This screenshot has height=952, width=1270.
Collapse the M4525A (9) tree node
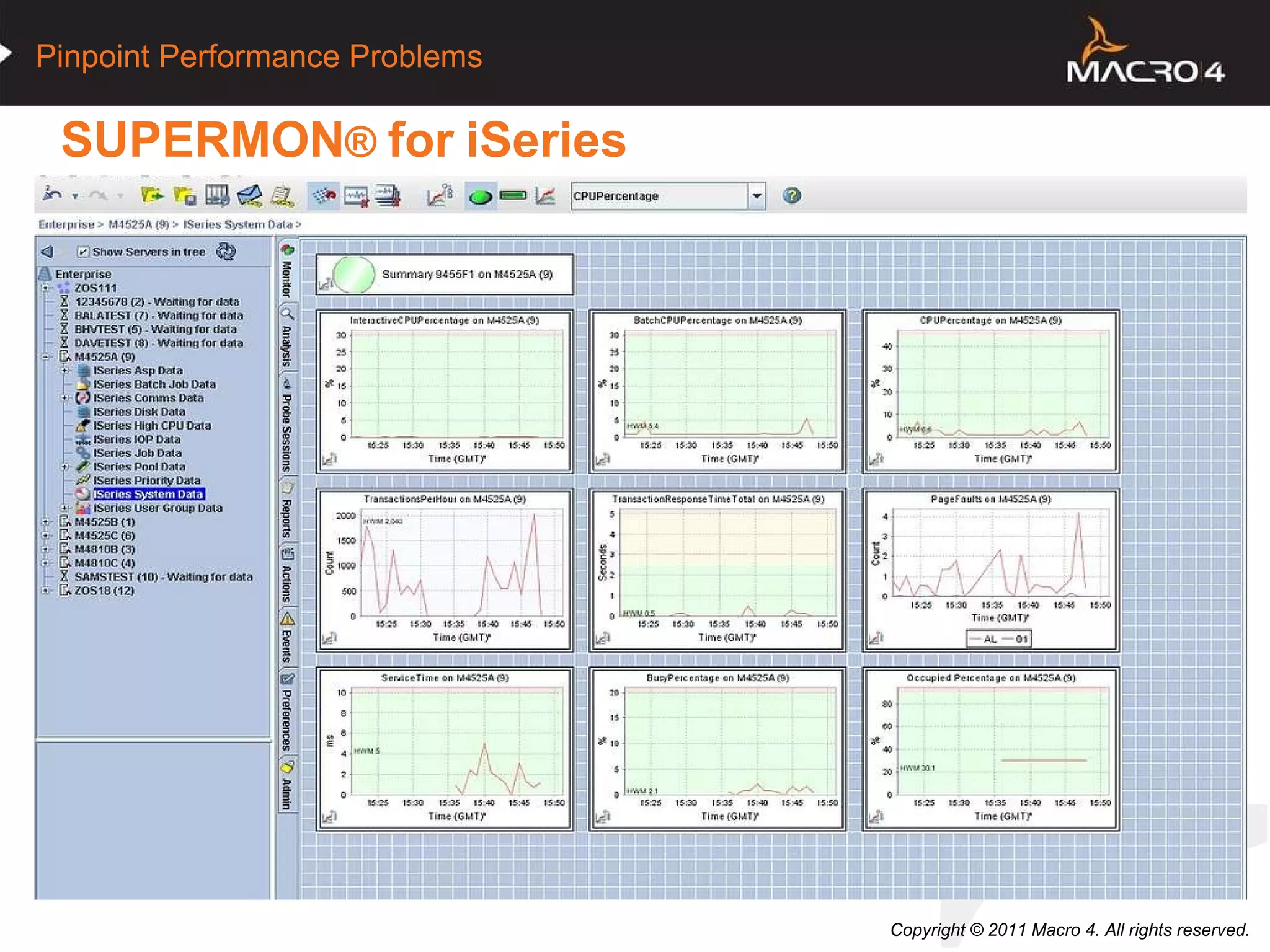point(46,357)
